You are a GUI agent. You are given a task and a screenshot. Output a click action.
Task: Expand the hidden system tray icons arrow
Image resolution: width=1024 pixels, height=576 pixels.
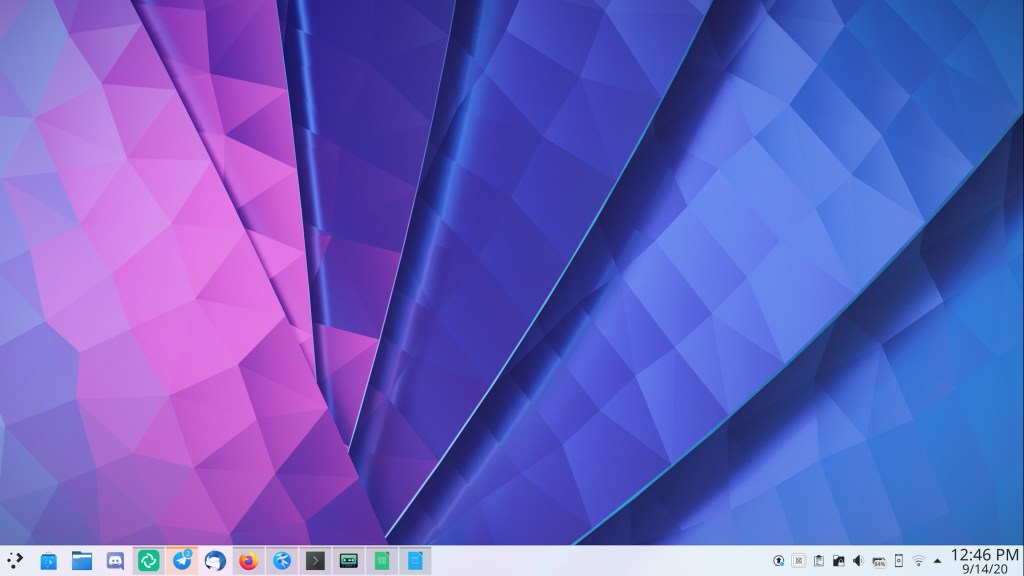937,561
